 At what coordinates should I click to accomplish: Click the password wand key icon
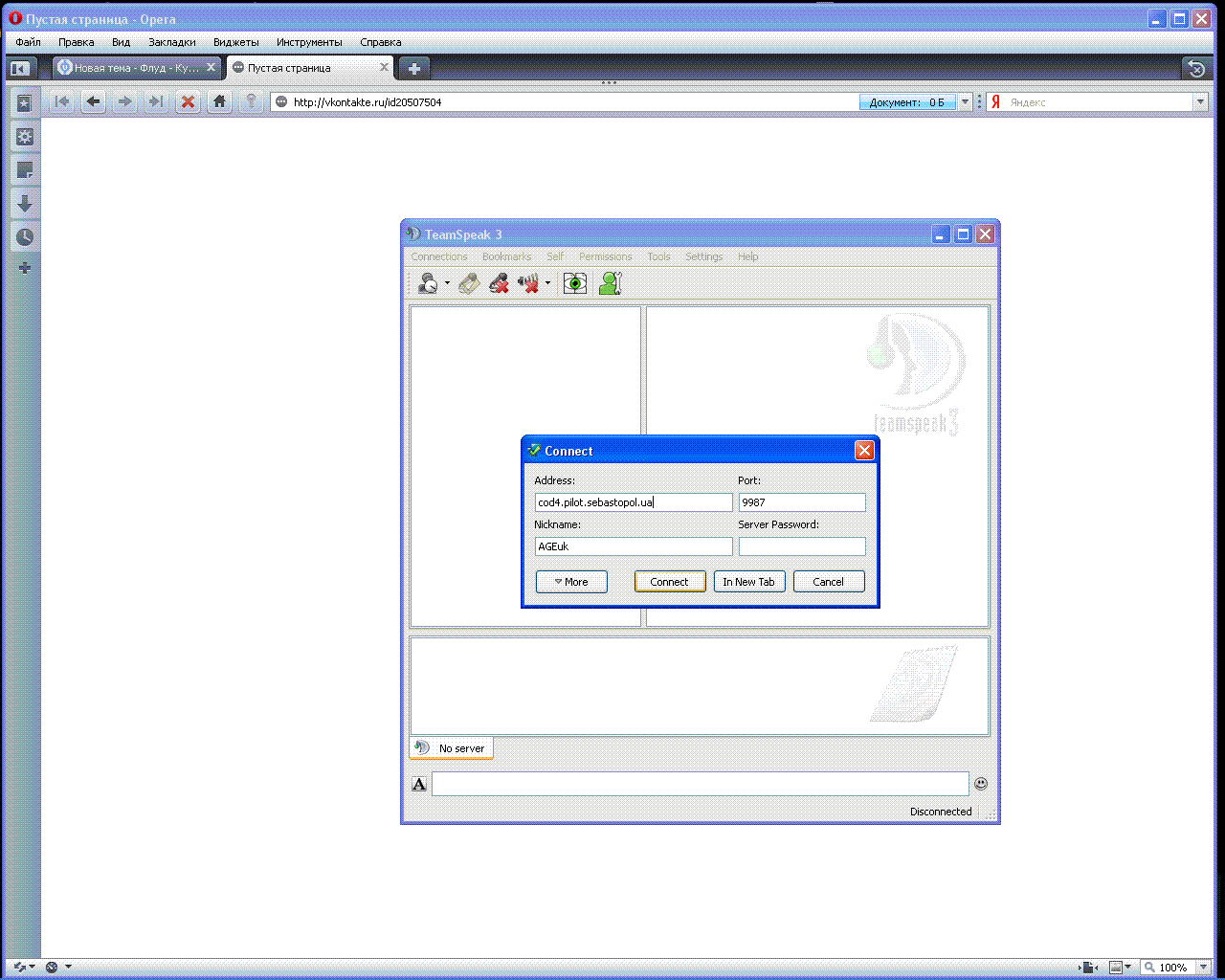point(251,101)
